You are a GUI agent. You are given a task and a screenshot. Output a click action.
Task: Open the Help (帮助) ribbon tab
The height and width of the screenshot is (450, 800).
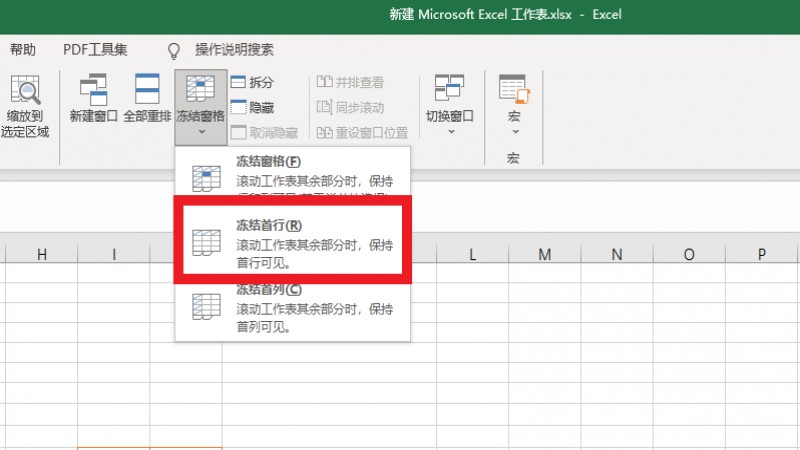[x=22, y=50]
